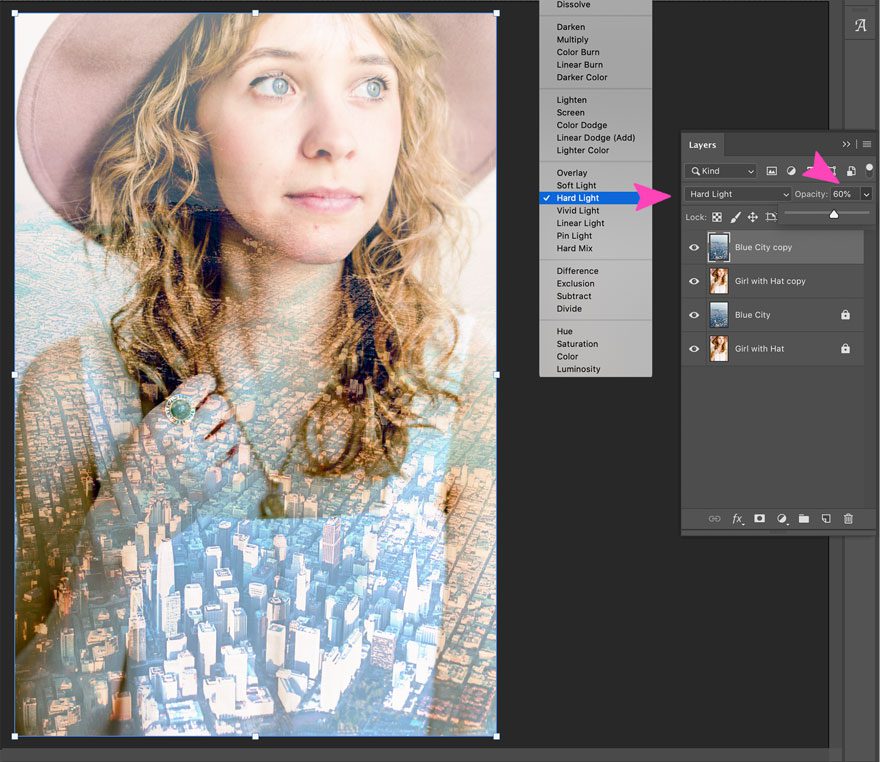880x762 pixels.
Task: Open the Kind filter dropdown
Action: 720,170
